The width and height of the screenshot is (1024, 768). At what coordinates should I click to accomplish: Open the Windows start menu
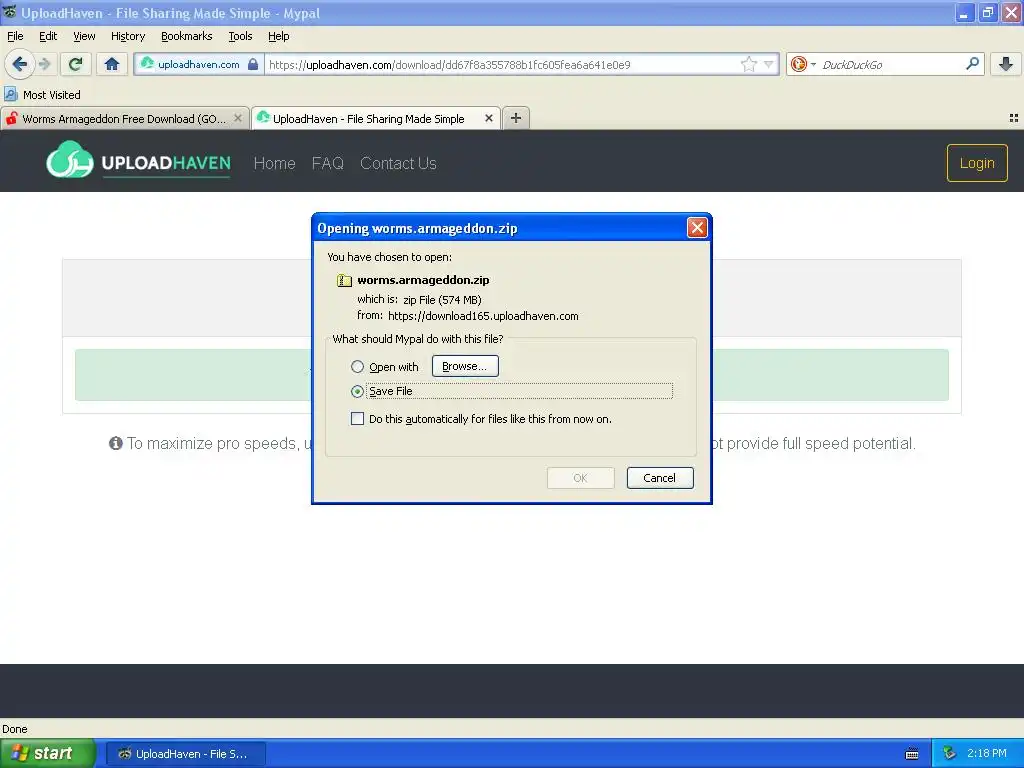pyautogui.click(x=48, y=754)
